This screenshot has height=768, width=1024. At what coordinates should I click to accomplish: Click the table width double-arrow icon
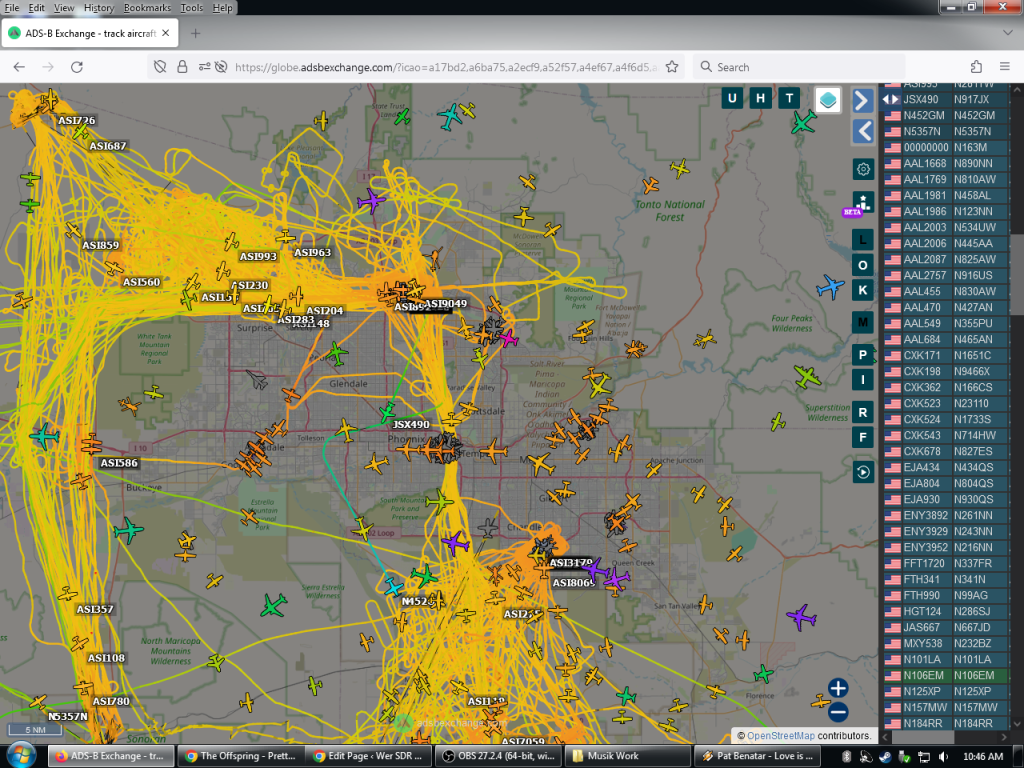[890, 99]
